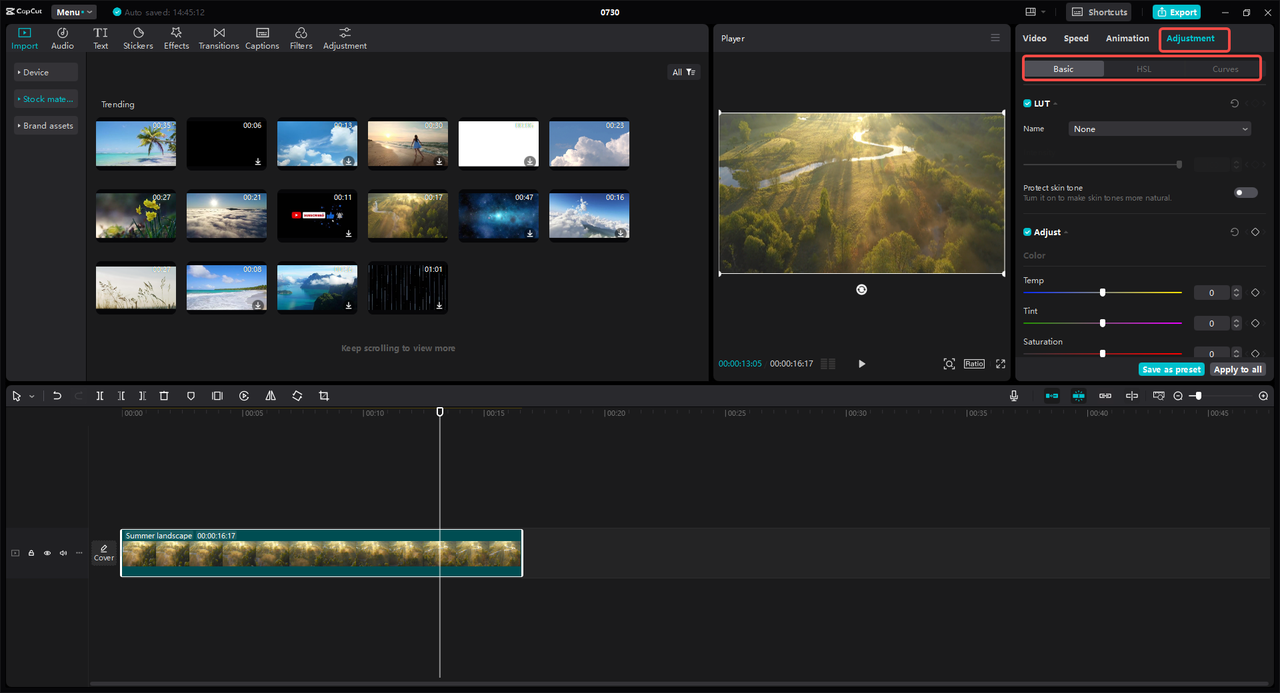
Task: Expand the Menu dropdown in title bar
Action: pos(74,12)
